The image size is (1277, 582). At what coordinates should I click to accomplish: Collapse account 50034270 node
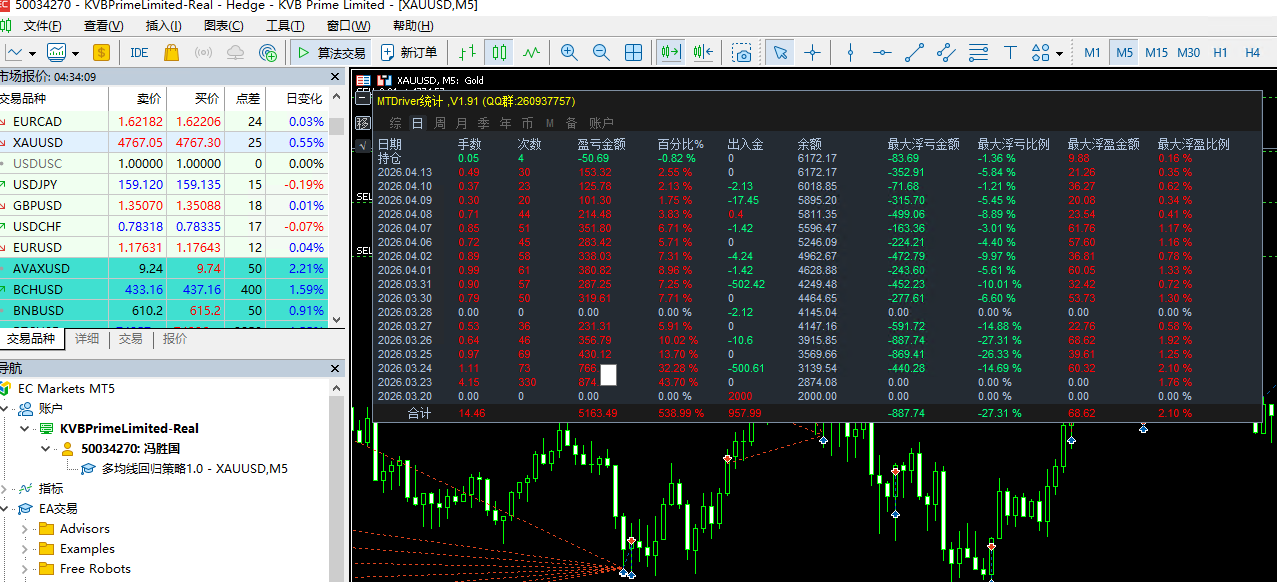pos(45,449)
